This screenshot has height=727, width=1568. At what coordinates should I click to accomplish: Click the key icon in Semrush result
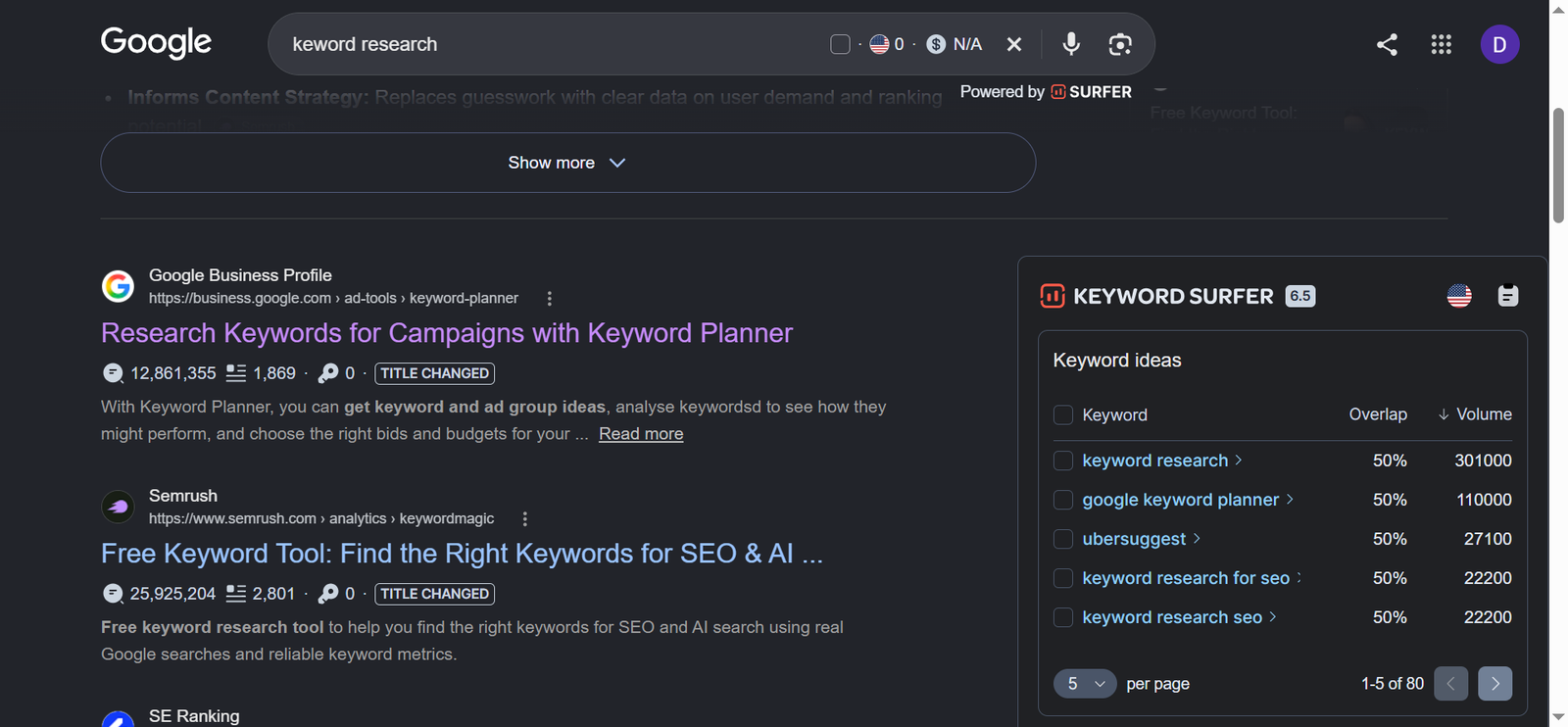click(328, 594)
